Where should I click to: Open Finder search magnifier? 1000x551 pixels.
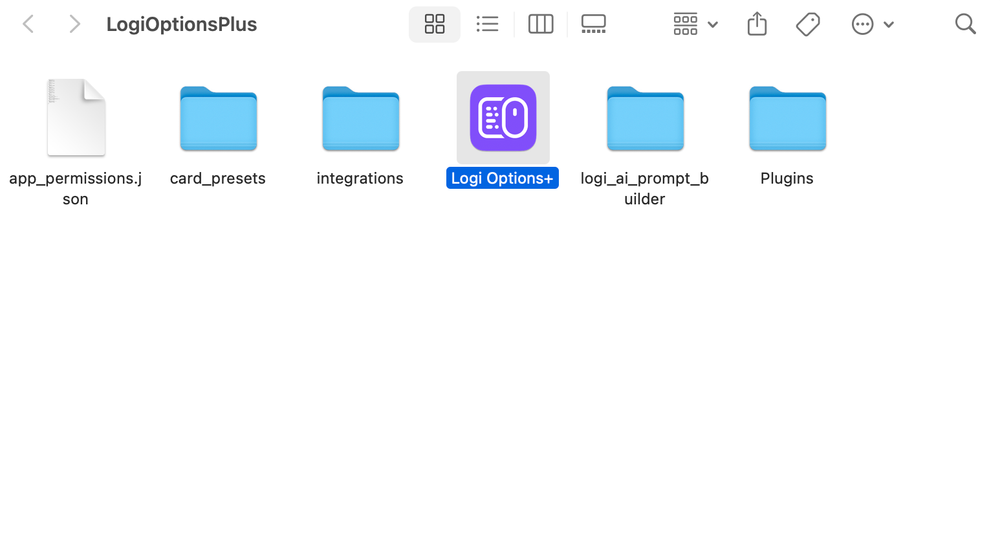click(x=965, y=24)
